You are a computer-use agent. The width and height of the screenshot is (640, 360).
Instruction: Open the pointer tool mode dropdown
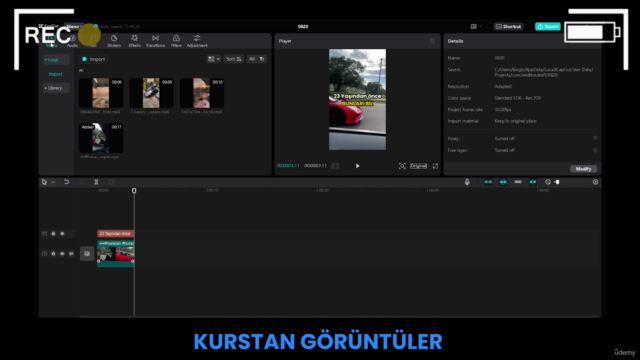click(x=53, y=182)
